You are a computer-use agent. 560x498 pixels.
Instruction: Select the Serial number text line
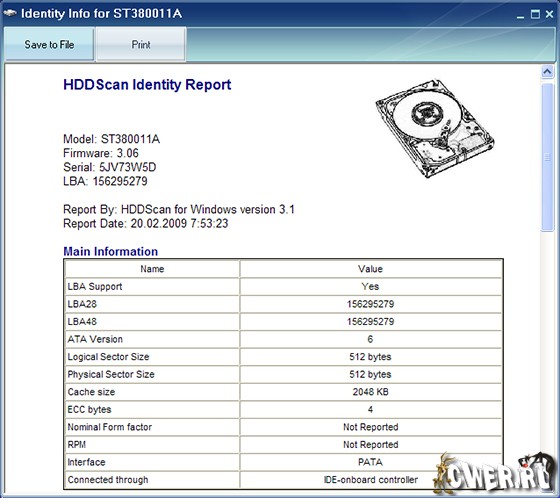coord(110,167)
